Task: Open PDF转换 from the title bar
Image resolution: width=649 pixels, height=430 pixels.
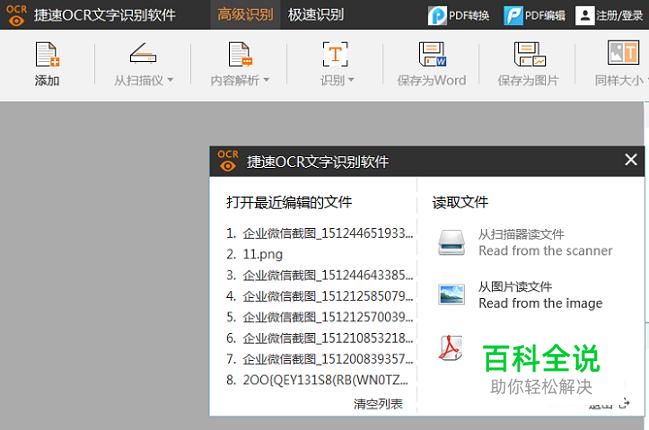Action: tap(458, 16)
